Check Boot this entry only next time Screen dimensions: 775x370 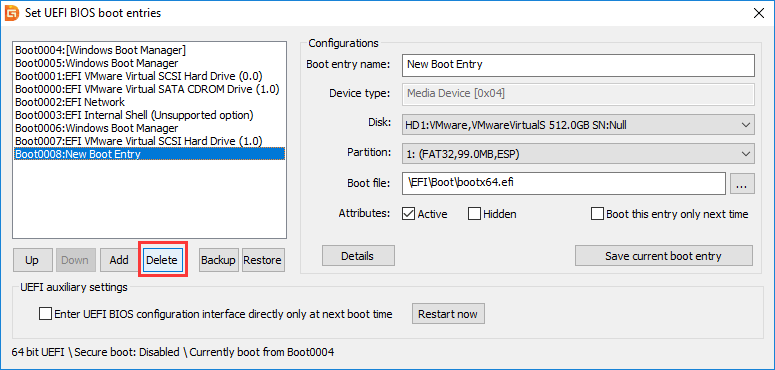[598, 214]
